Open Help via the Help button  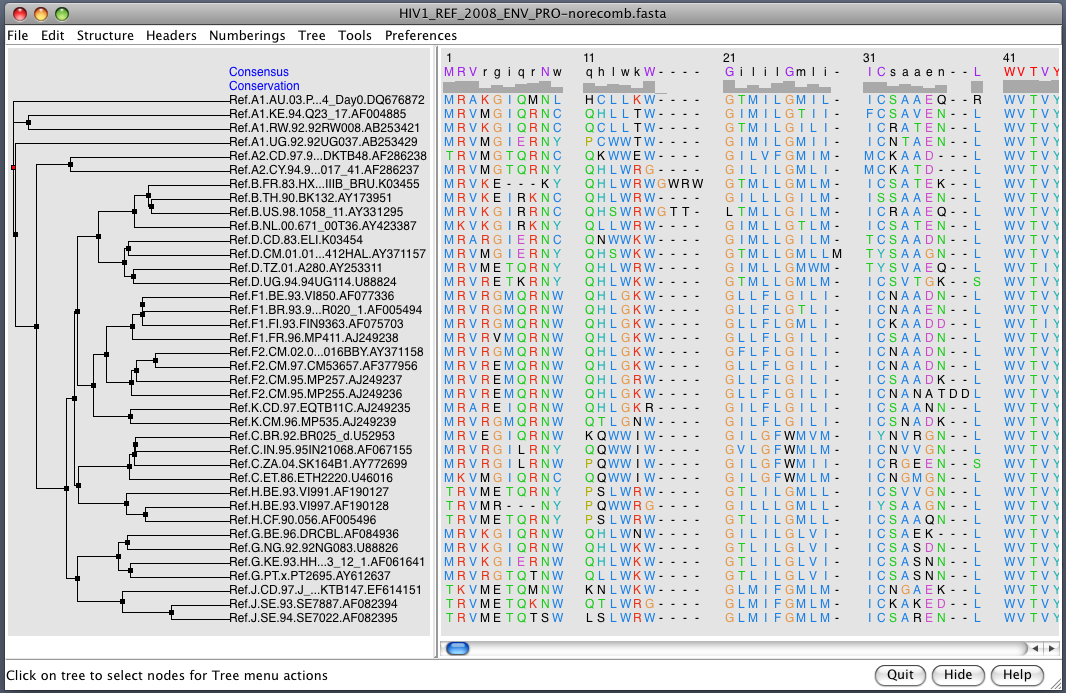click(x=1017, y=675)
